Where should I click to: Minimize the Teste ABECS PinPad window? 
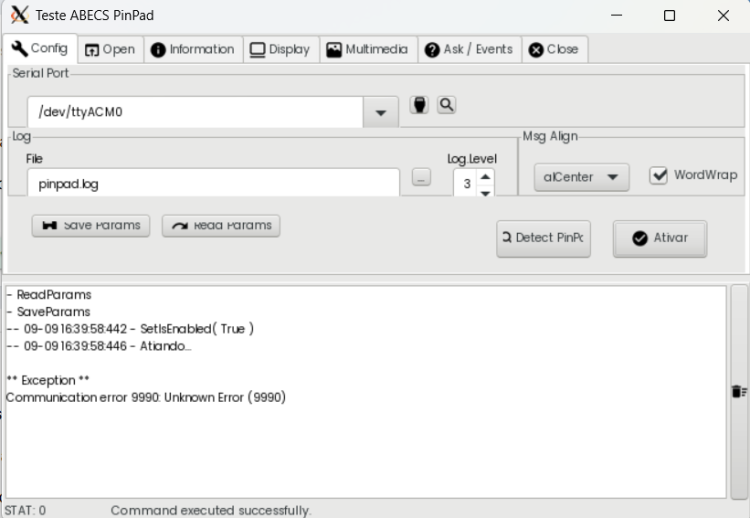tap(617, 15)
